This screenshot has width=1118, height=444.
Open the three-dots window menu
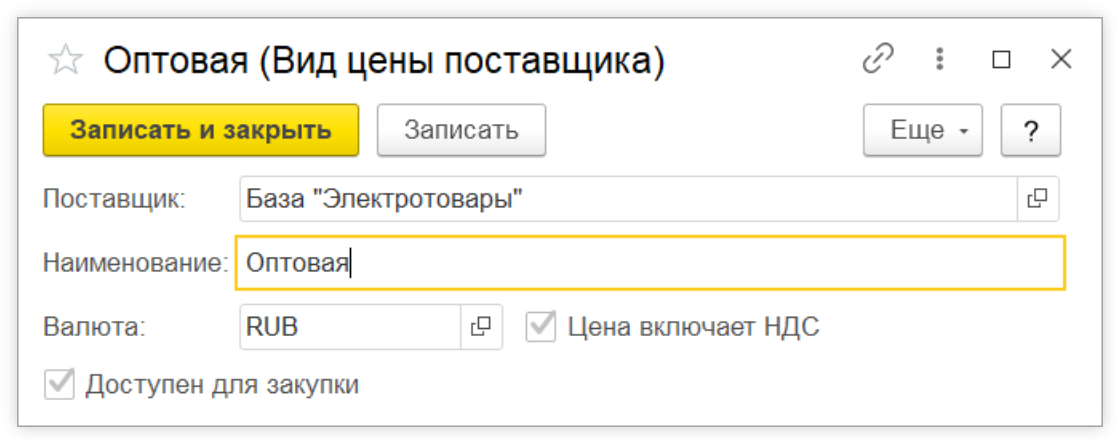[x=940, y=59]
